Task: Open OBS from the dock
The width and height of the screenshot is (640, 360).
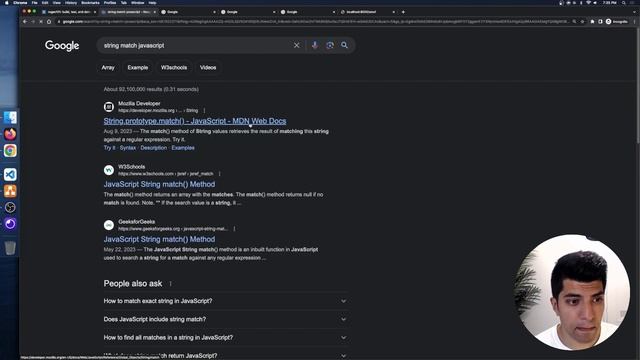Action: click(10, 207)
